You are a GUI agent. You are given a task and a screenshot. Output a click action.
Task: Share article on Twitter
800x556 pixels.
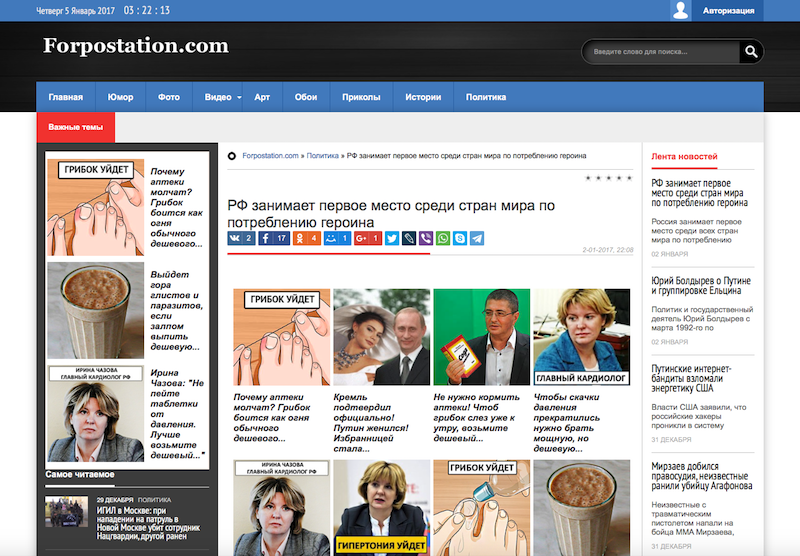pyautogui.click(x=392, y=239)
